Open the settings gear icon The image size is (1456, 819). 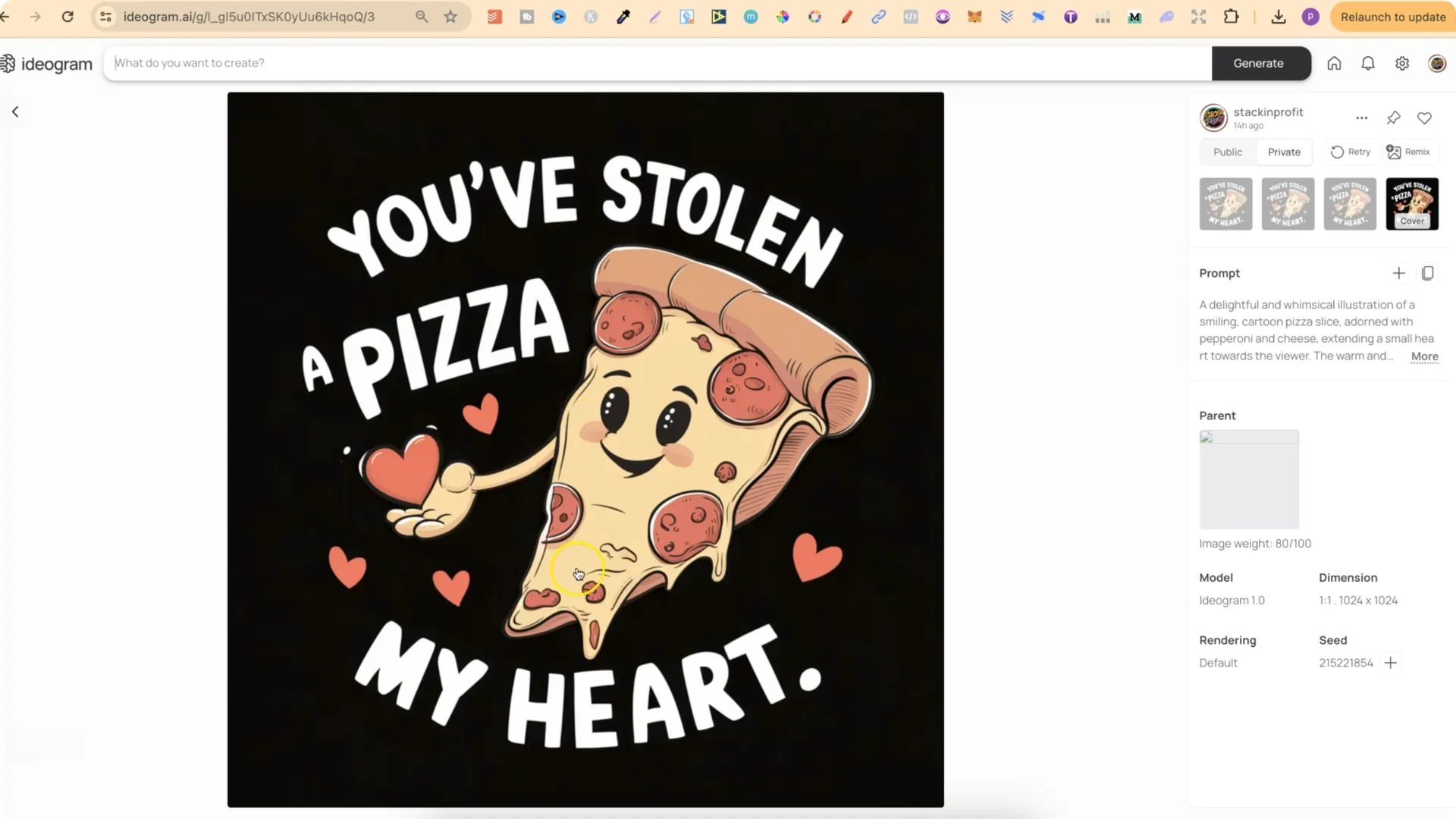point(1402,64)
